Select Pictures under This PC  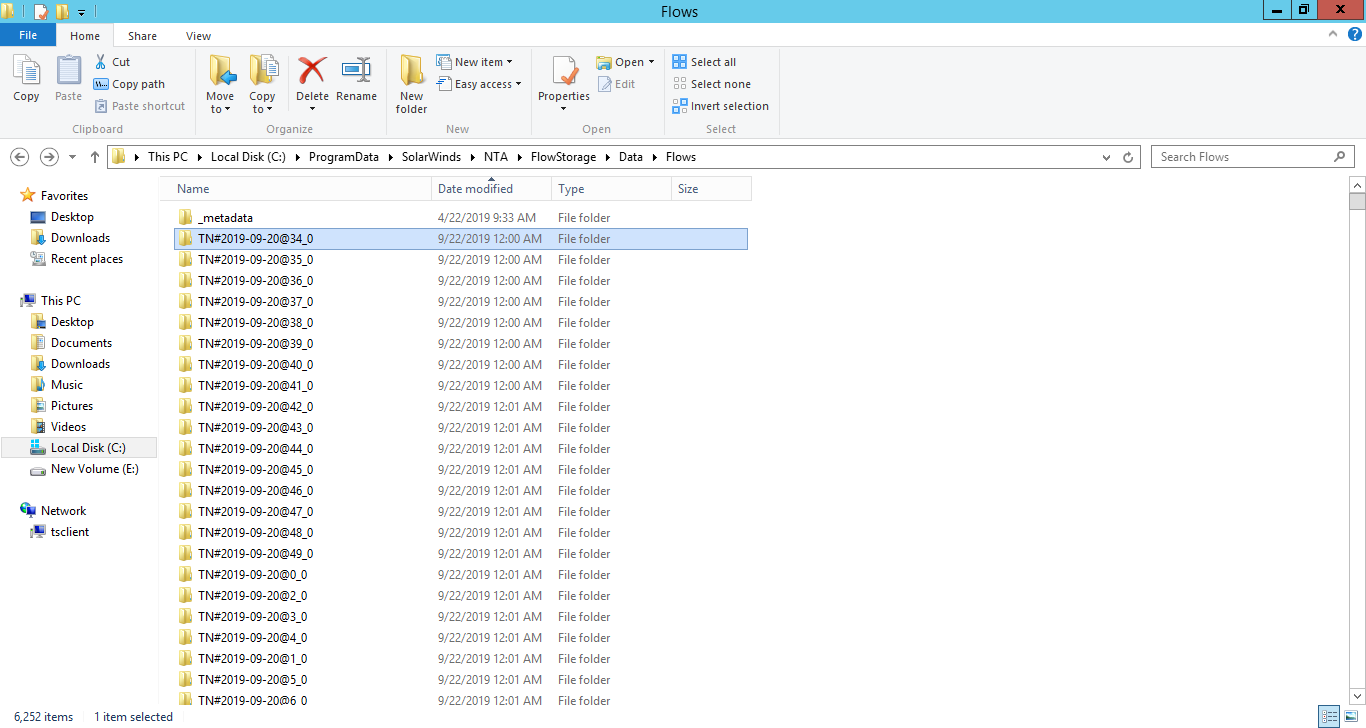coord(62,406)
